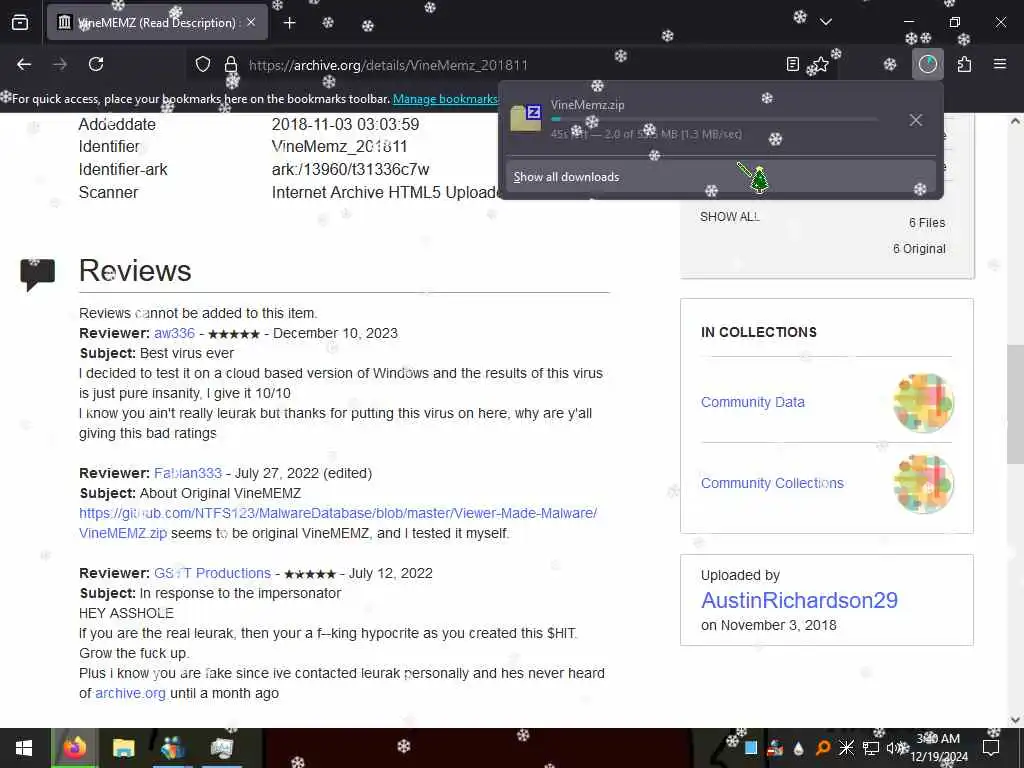Open reviewer Fabian333 profile
This screenshot has width=1024, height=768.
click(x=188, y=473)
